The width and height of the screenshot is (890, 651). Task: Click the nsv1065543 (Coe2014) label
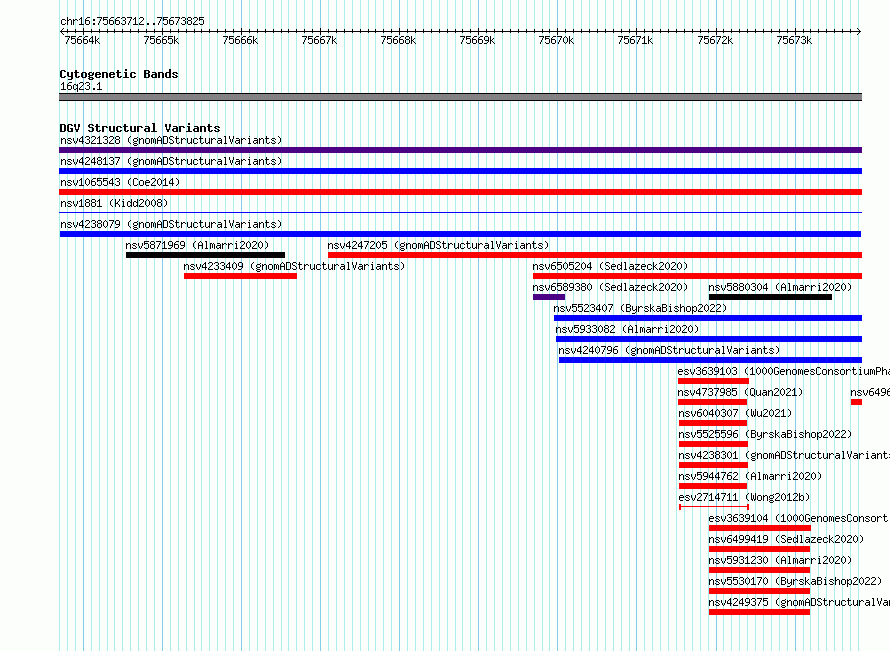[120, 182]
